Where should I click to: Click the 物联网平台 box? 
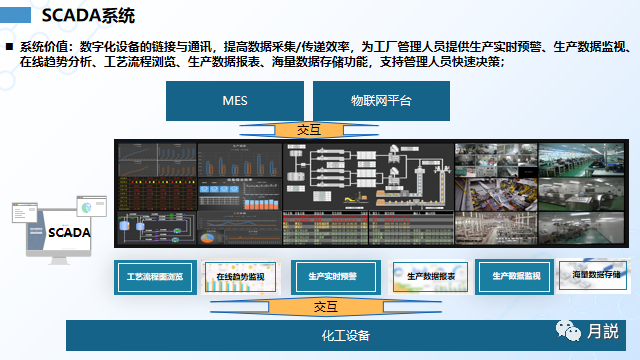[x=381, y=100]
